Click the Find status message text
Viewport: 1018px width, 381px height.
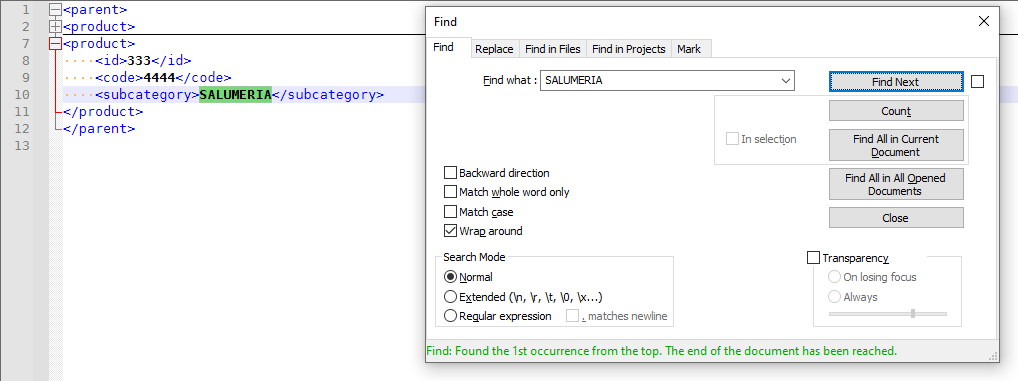click(662, 350)
